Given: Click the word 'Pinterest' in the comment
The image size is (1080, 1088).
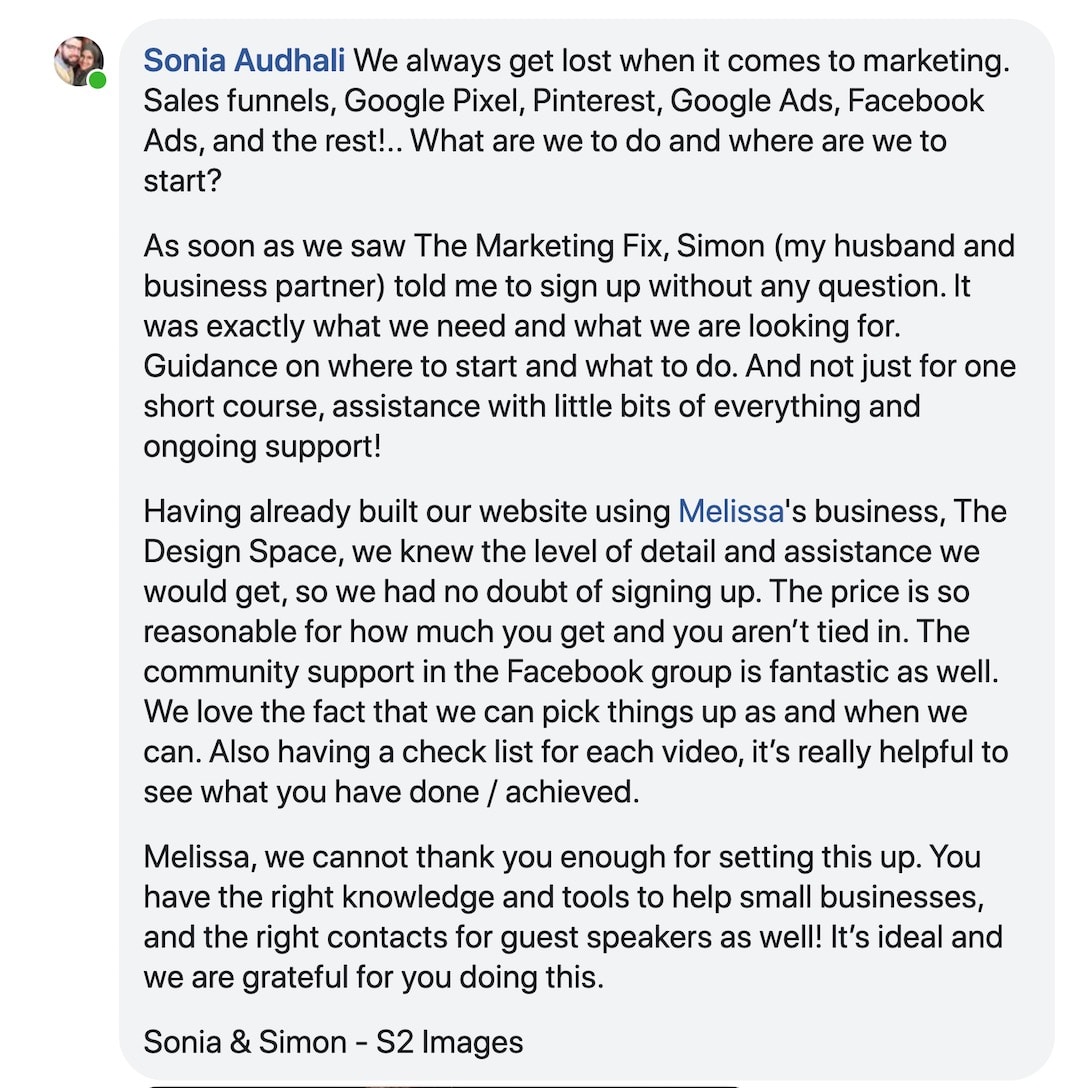Looking at the screenshot, I should coord(593,101).
